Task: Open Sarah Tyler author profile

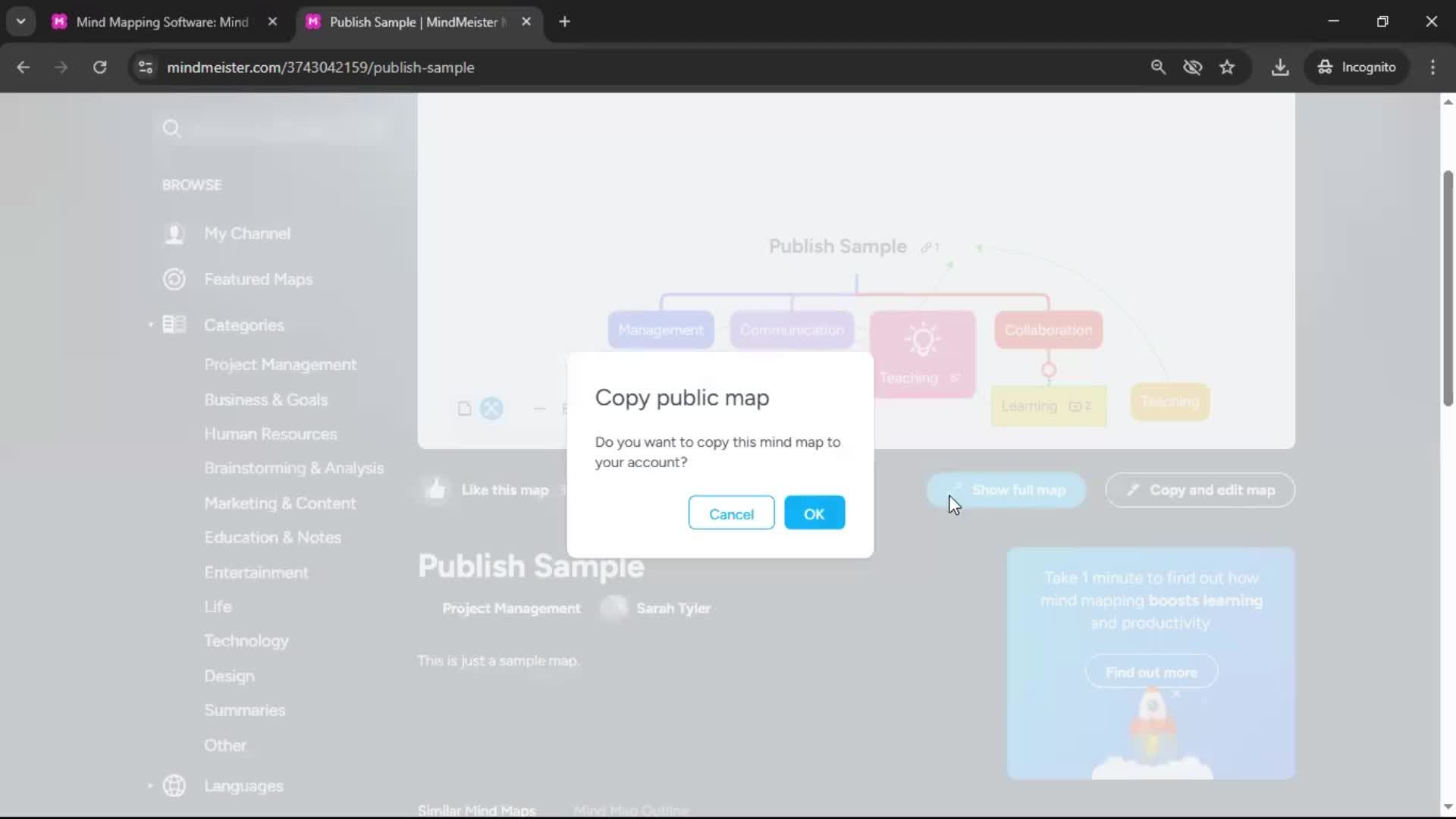Action: click(x=673, y=608)
